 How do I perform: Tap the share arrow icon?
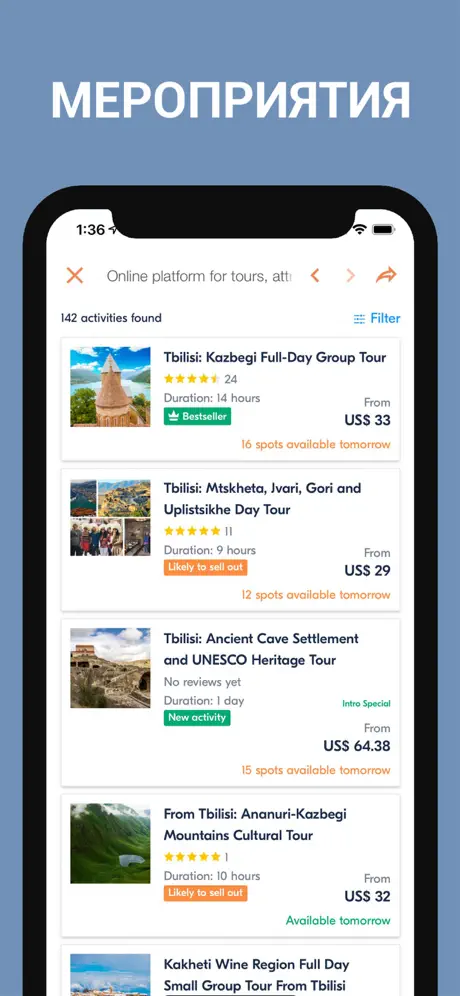click(x=386, y=275)
